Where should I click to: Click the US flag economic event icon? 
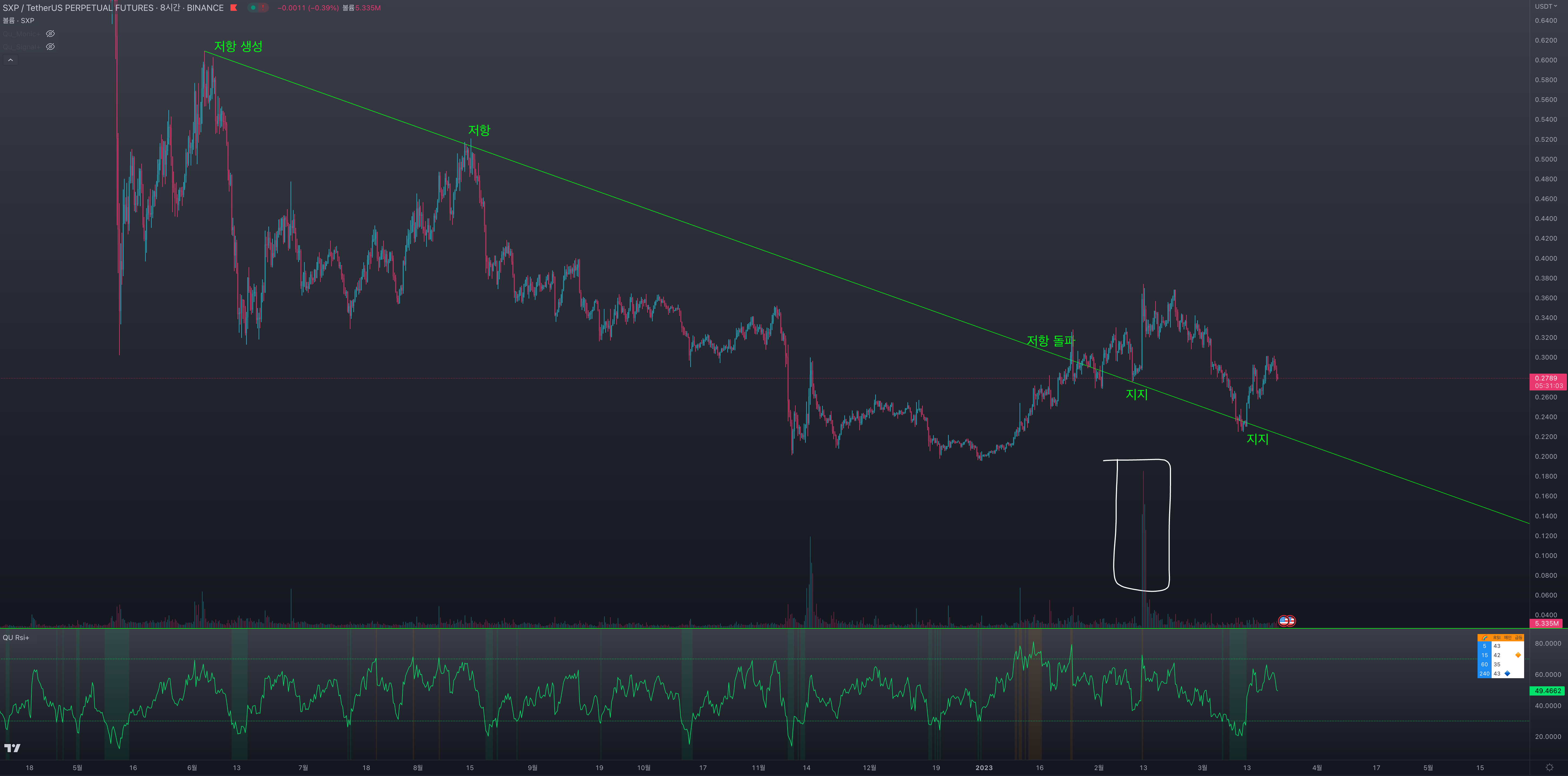[1284, 621]
